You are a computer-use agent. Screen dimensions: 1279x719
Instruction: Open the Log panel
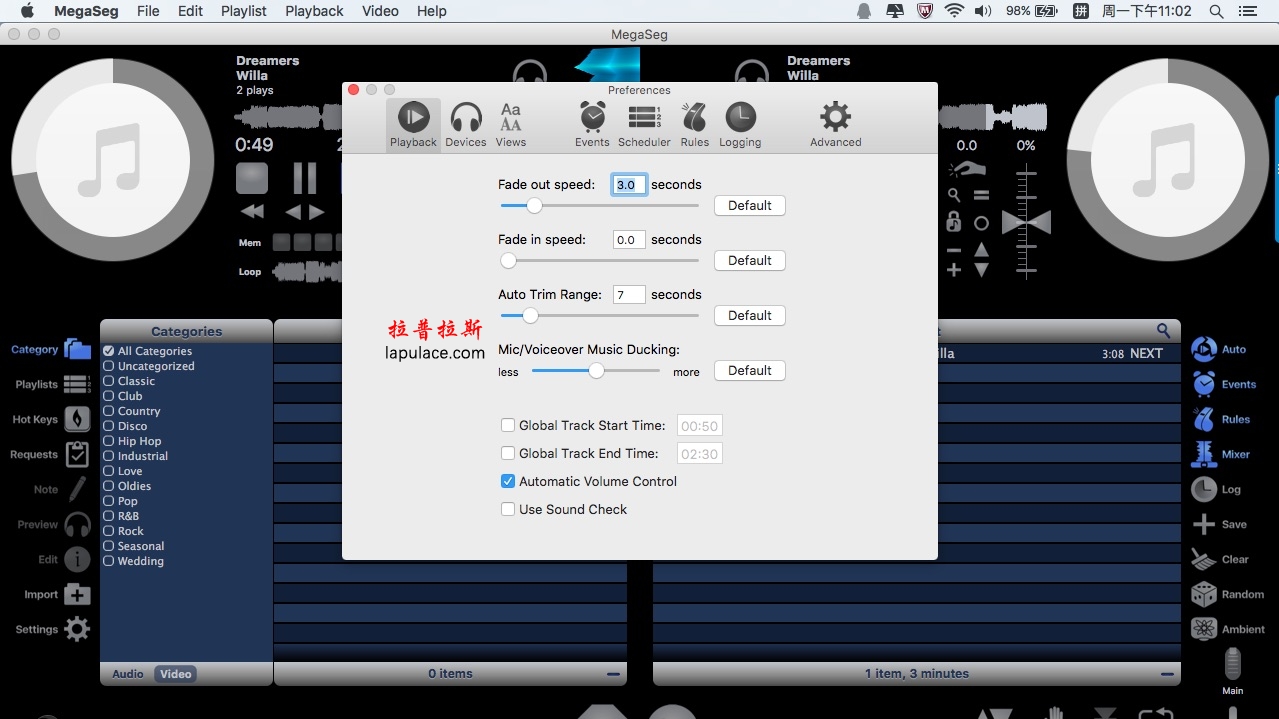[x=1204, y=489]
